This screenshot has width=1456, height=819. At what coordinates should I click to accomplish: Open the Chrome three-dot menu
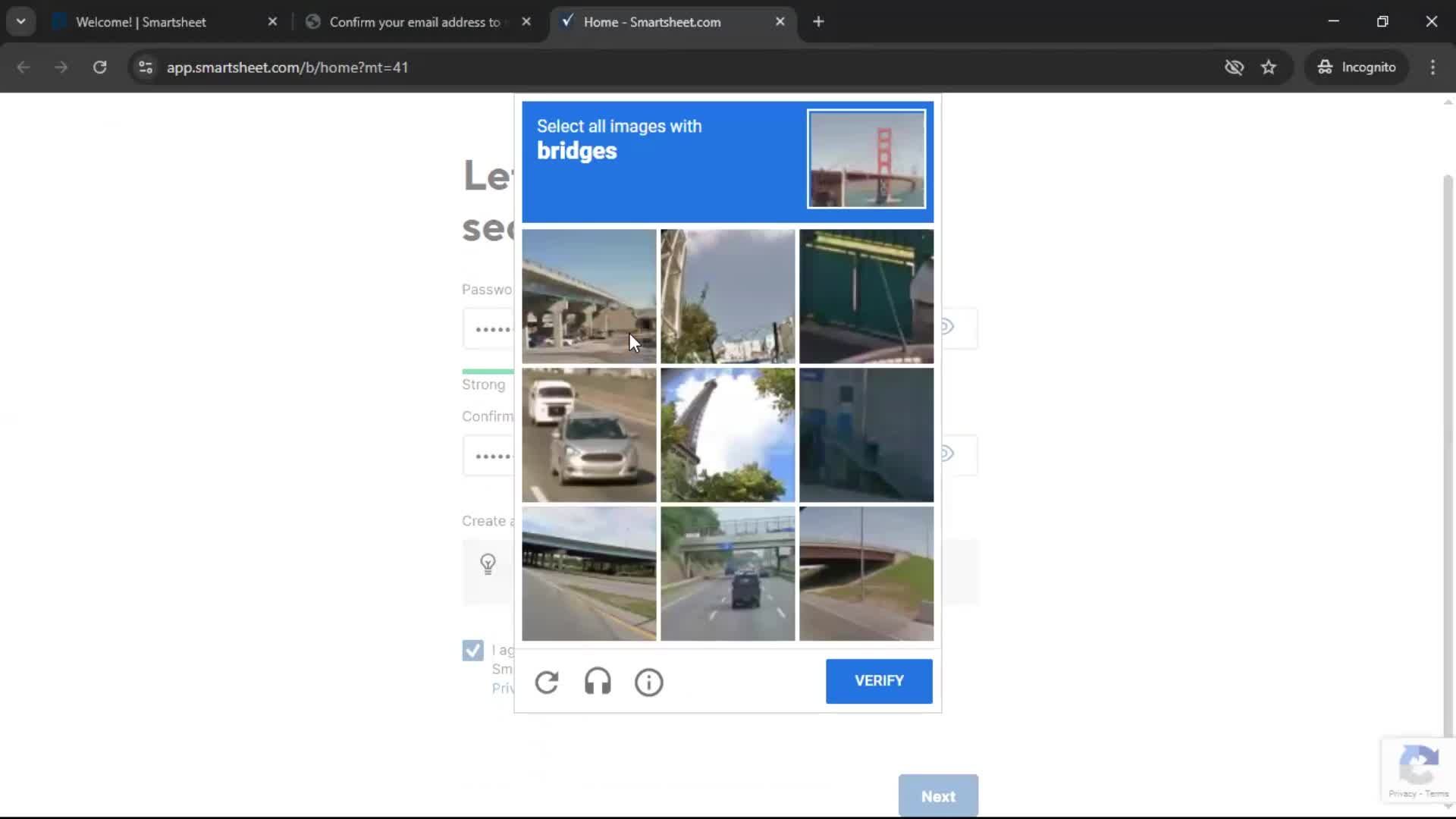(x=1432, y=67)
